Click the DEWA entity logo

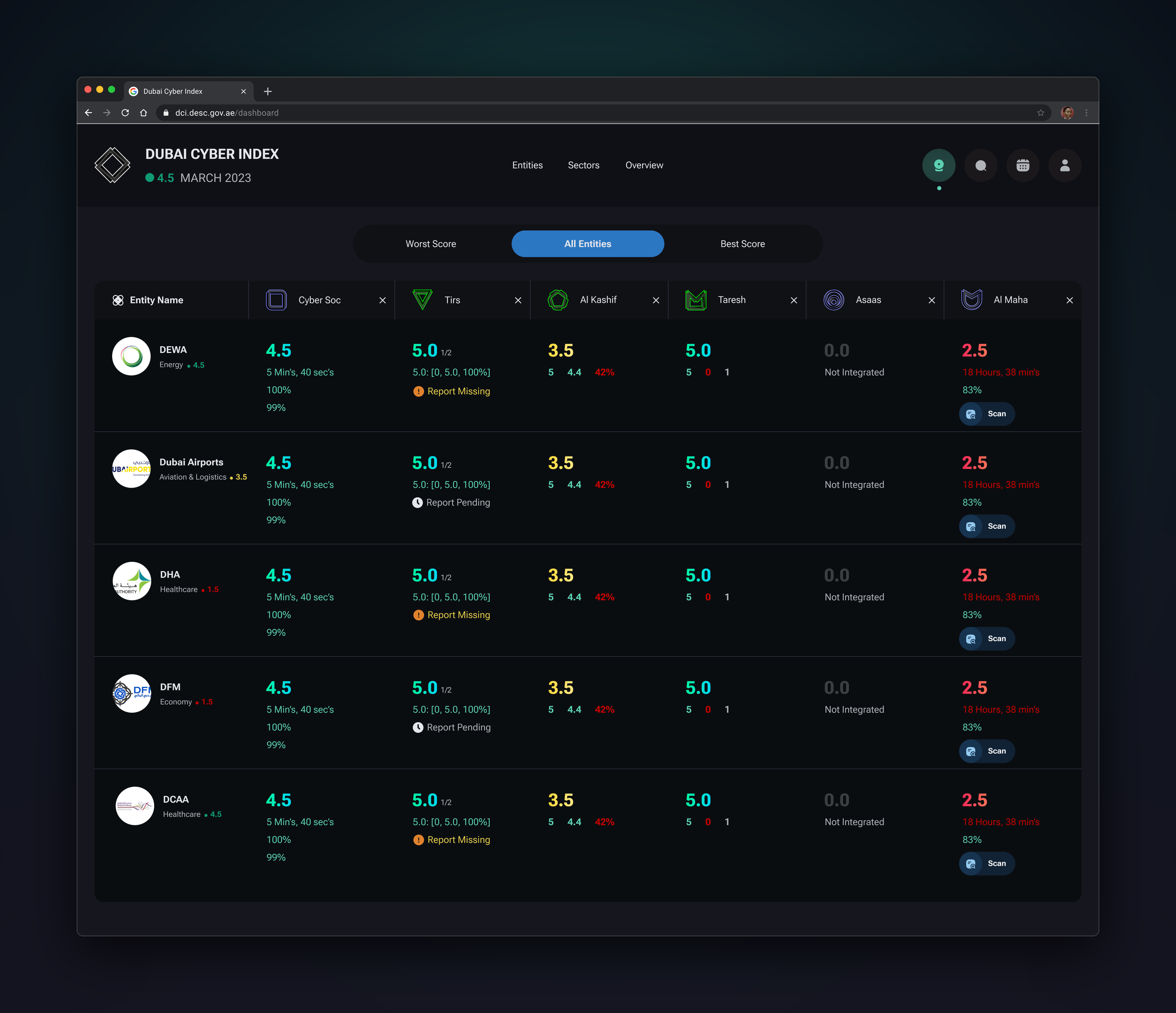tap(131, 357)
